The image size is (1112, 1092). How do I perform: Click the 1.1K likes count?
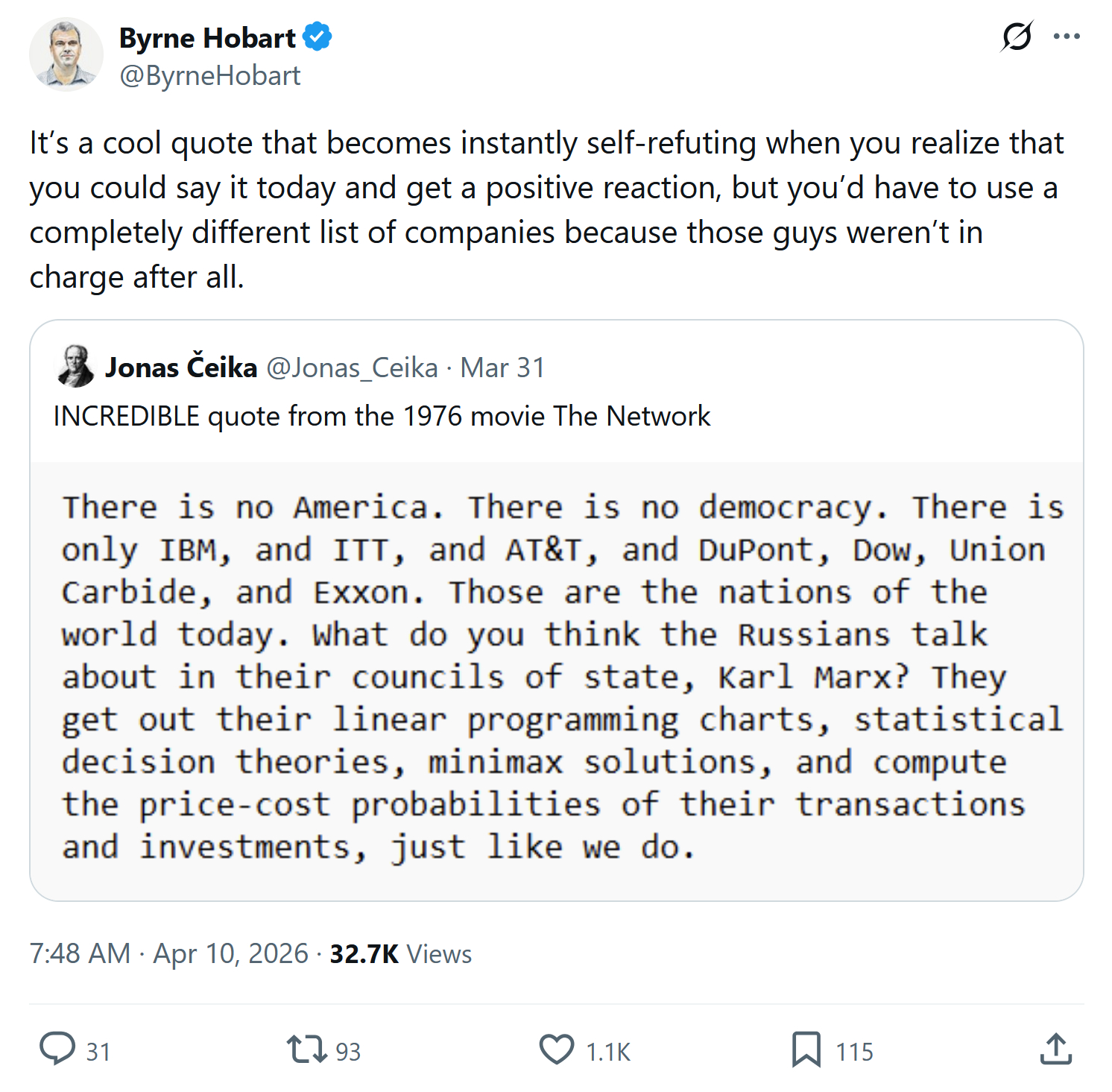click(x=608, y=1052)
